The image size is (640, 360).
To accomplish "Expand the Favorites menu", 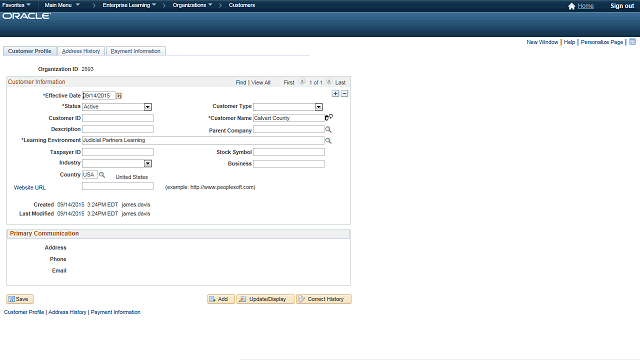I will pos(16,5).
